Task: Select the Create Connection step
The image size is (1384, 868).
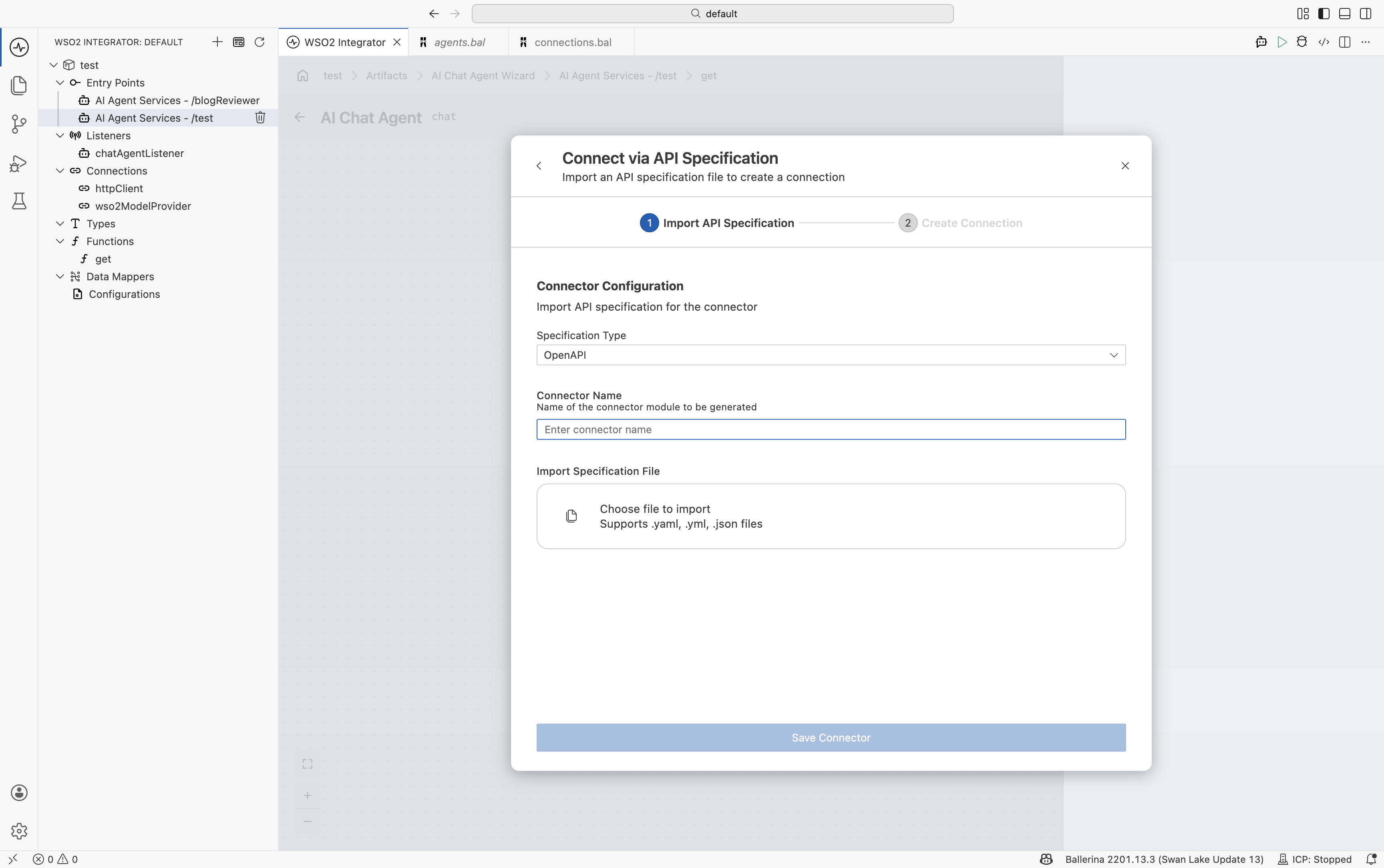Action: pyautogui.click(x=960, y=223)
